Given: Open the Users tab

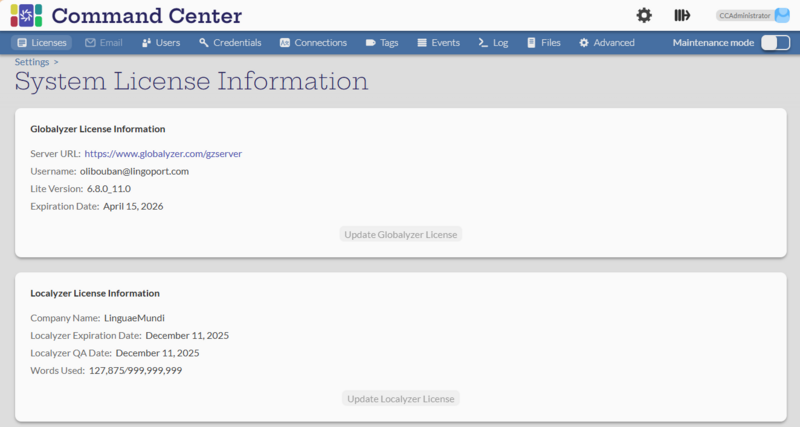Looking at the screenshot, I should point(161,43).
